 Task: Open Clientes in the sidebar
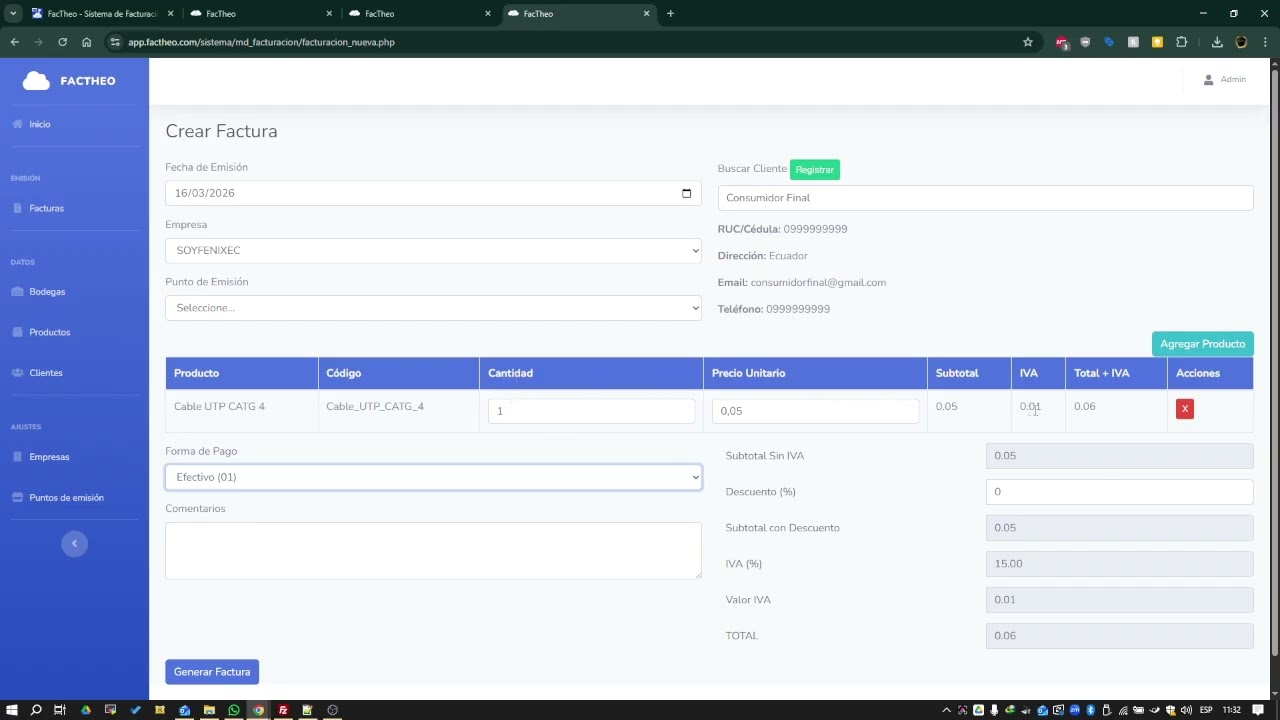pyautogui.click(x=37, y=373)
